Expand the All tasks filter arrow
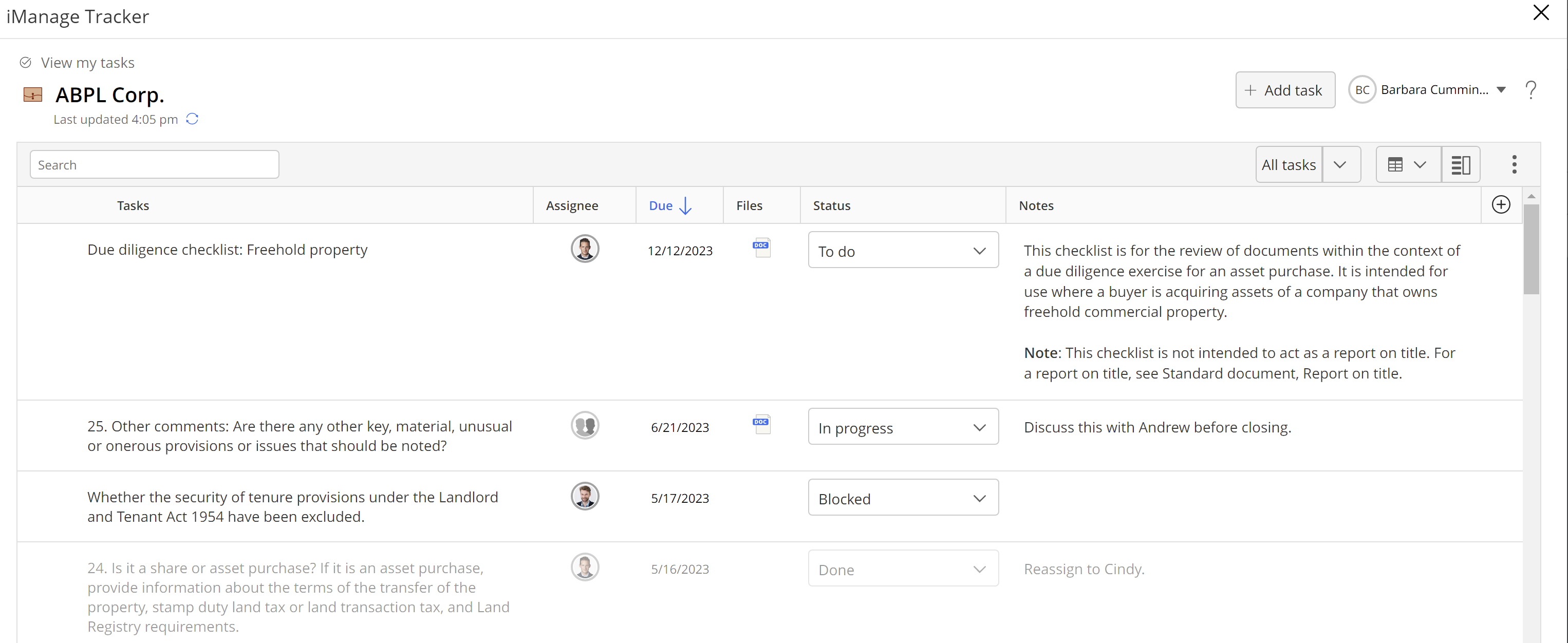 (x=1340, y=165)
